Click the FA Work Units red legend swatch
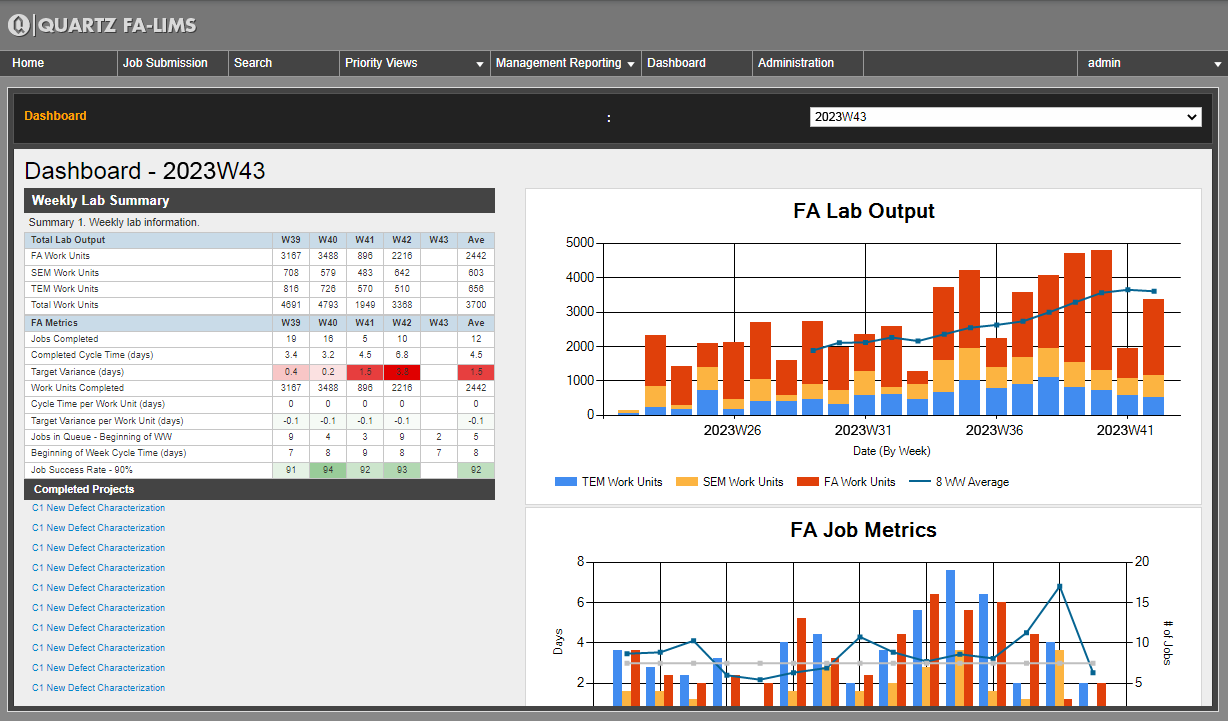The width and height of the screenshot is (1228, 721). (807, 482)
